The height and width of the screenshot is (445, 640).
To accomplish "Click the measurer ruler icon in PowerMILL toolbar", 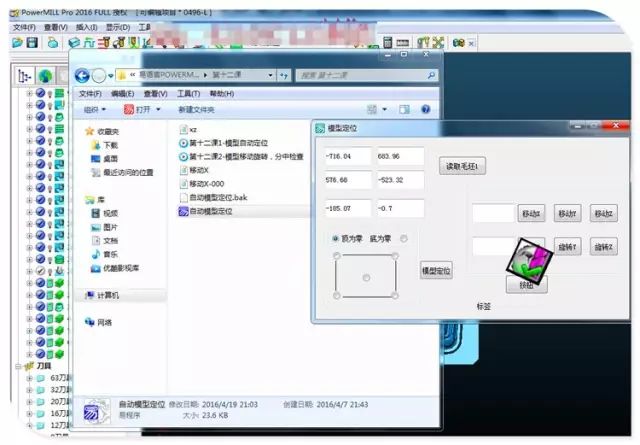I will coord(402,43).
